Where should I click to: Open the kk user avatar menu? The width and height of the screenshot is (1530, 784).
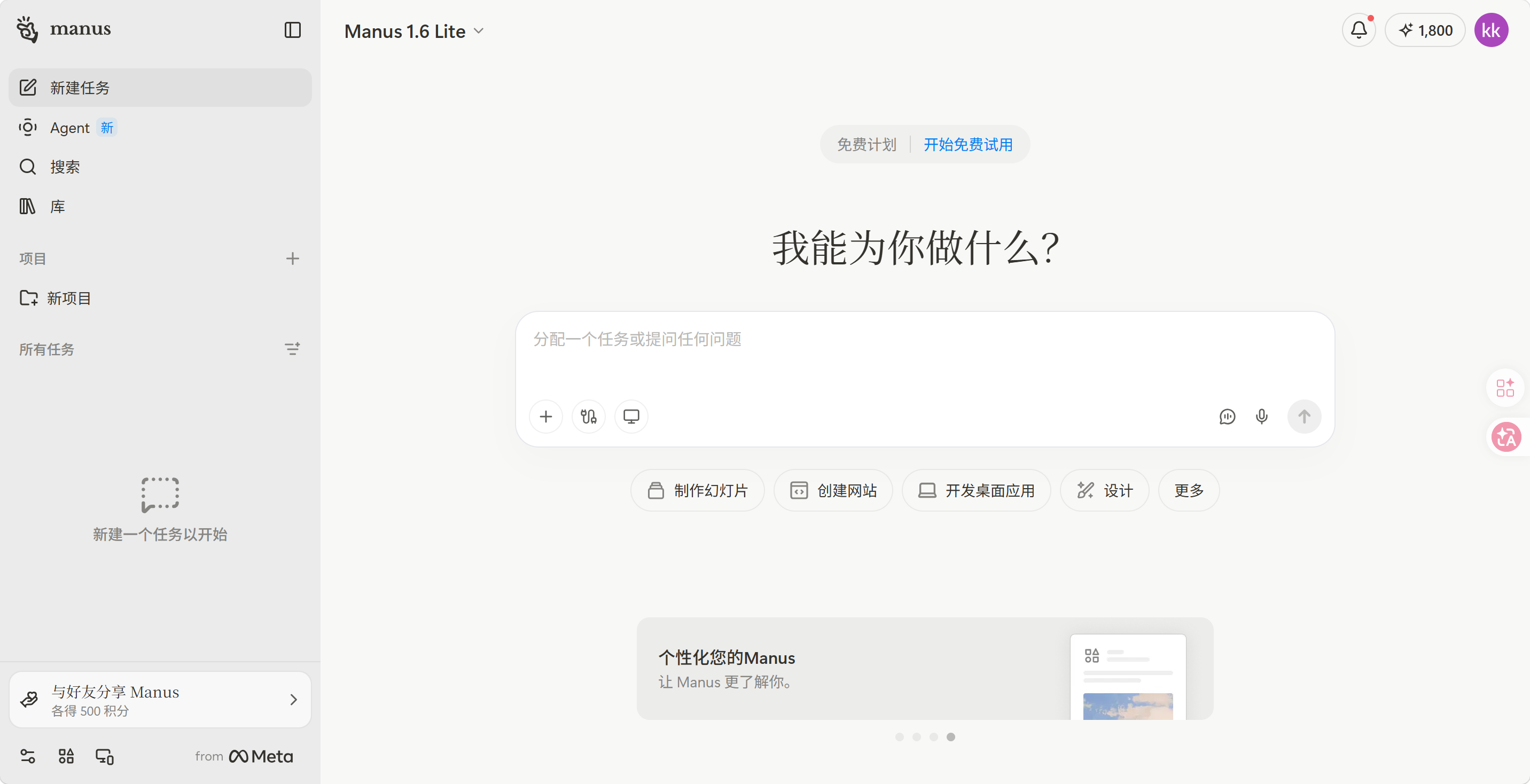[x=1491, y=30]
